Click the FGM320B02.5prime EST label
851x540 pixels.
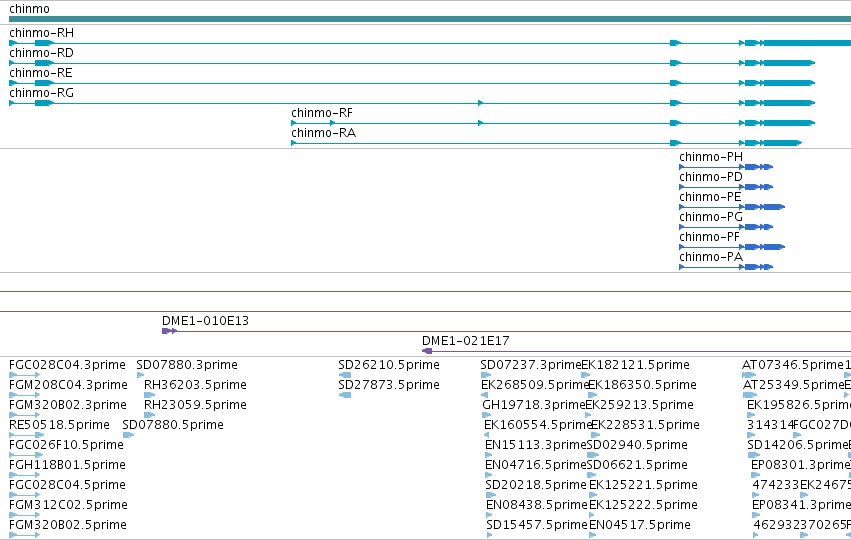pyautogui.click(x=68, y=526)
